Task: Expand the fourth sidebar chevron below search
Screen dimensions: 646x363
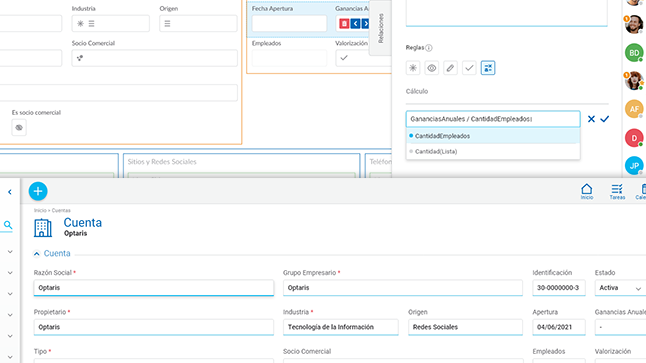Action: pos(10,315)
